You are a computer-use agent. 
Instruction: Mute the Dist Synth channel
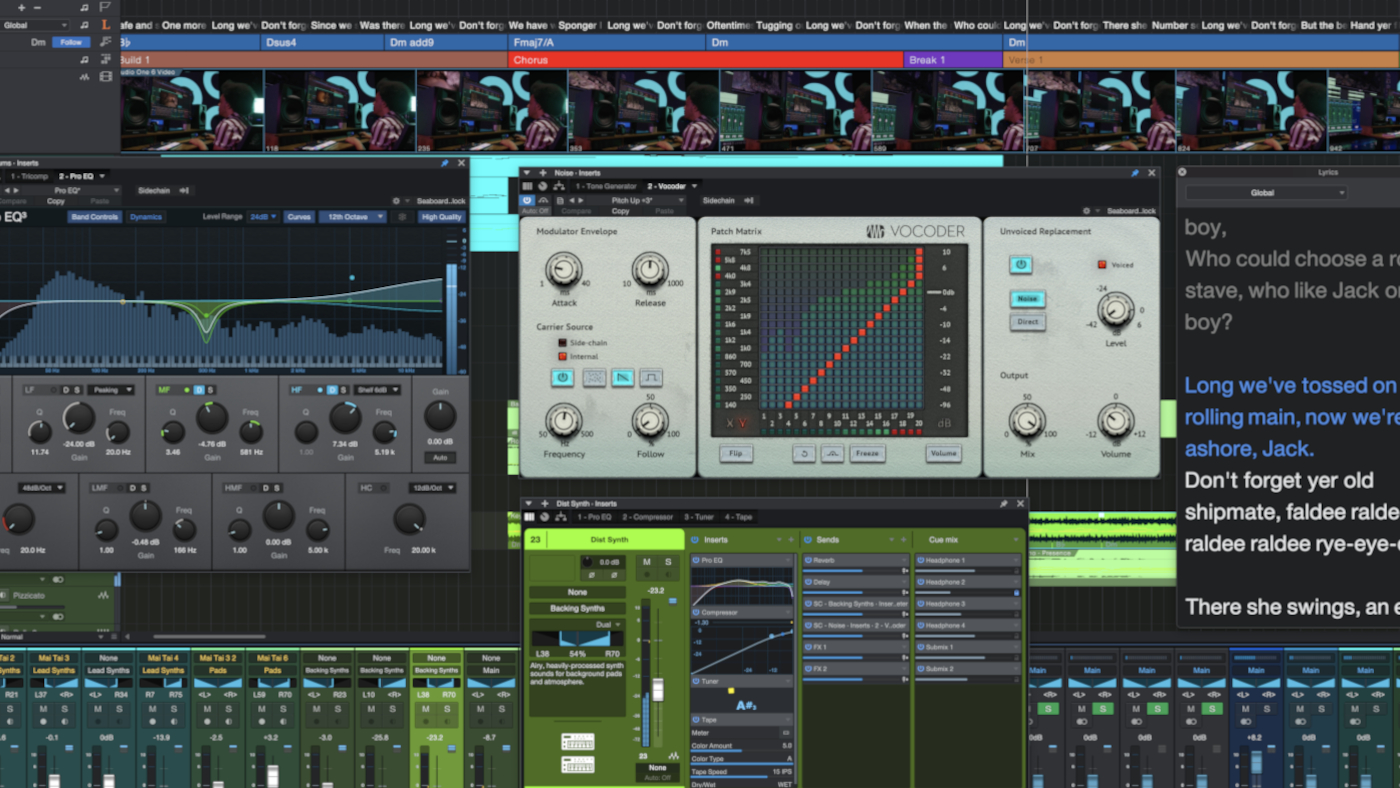(646, 562)
